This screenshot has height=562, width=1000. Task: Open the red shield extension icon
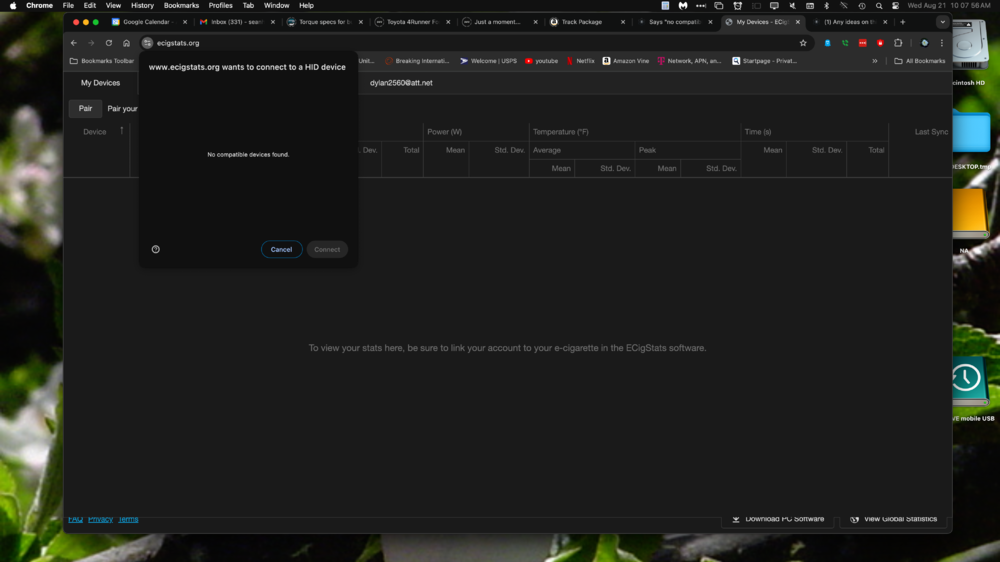tap(880, 43)
